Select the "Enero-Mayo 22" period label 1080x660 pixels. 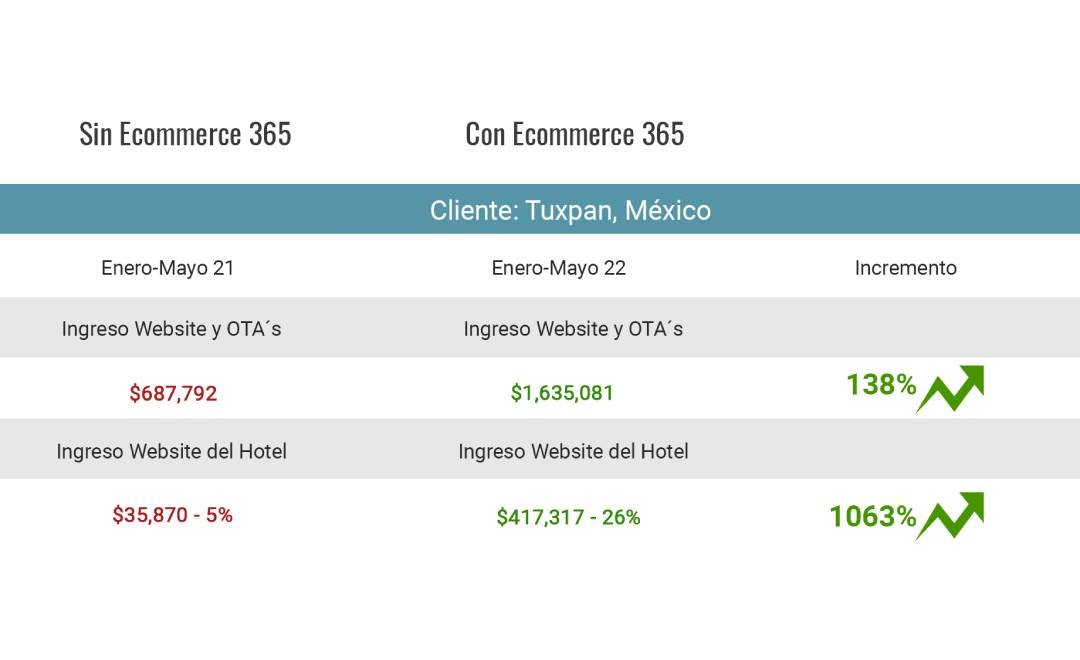(559, 268)
